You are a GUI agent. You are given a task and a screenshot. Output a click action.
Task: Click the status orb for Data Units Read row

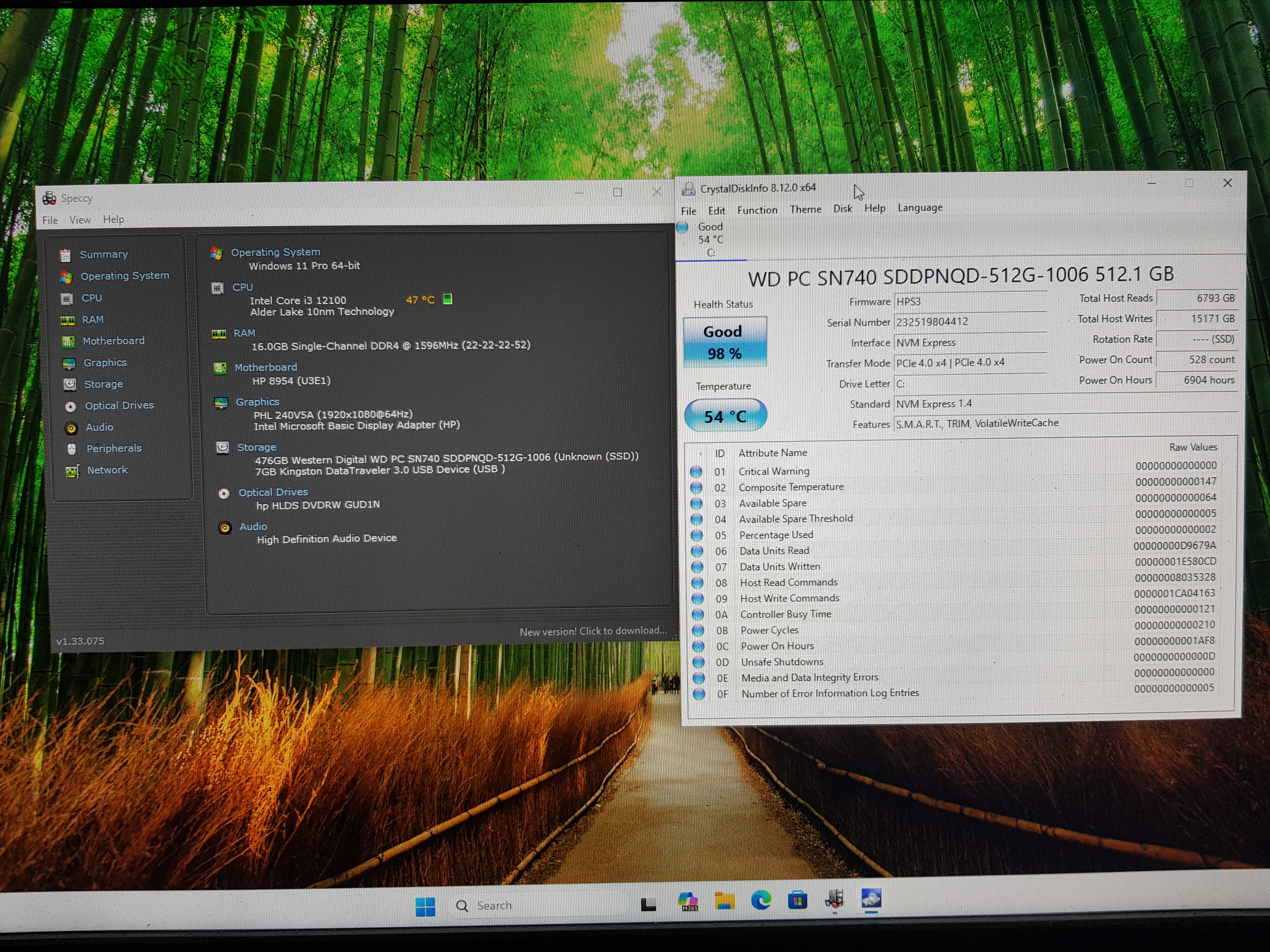tap(697, 552)
